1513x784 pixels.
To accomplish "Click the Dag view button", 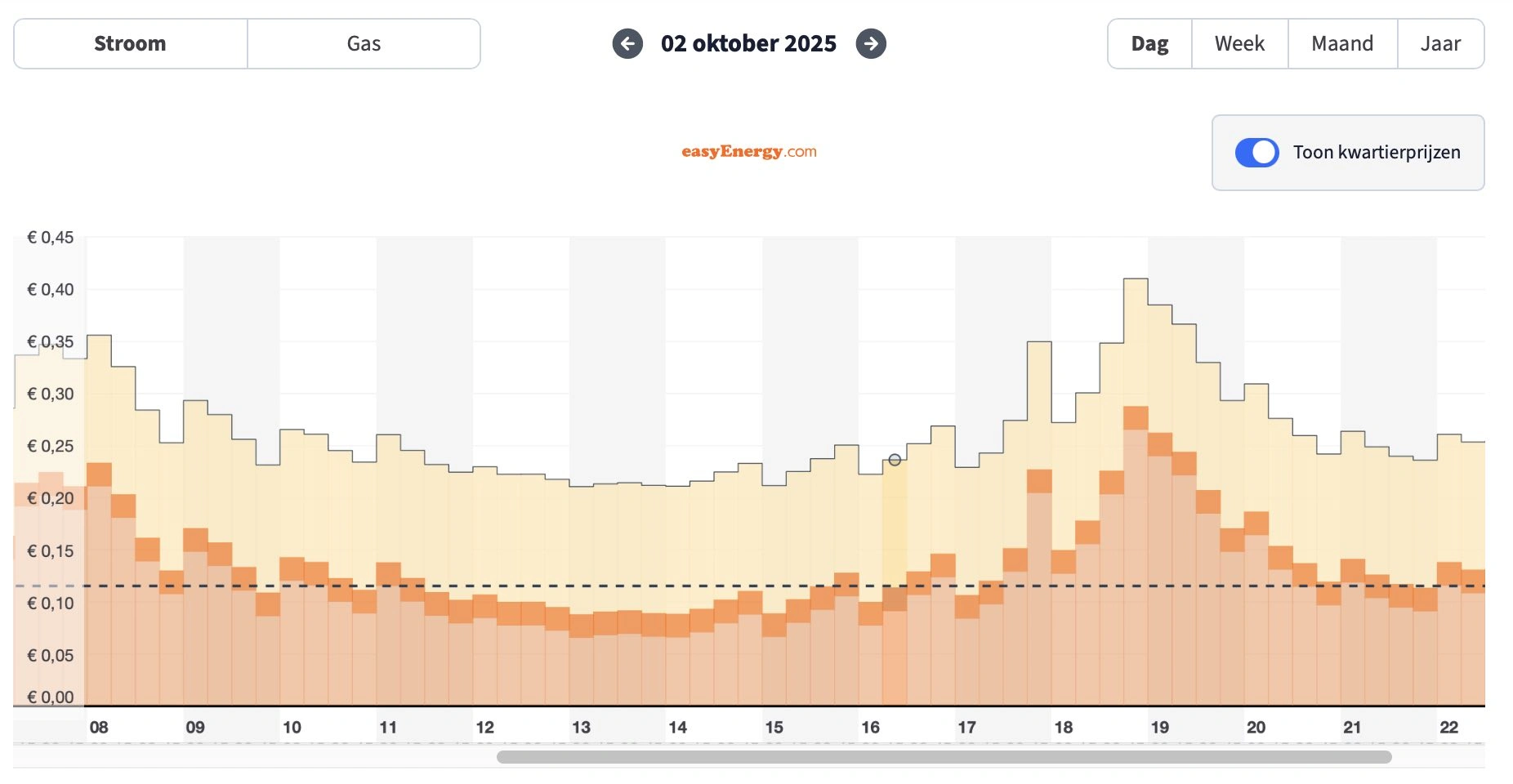I will pyautogui.click(x=1149, y=43).
